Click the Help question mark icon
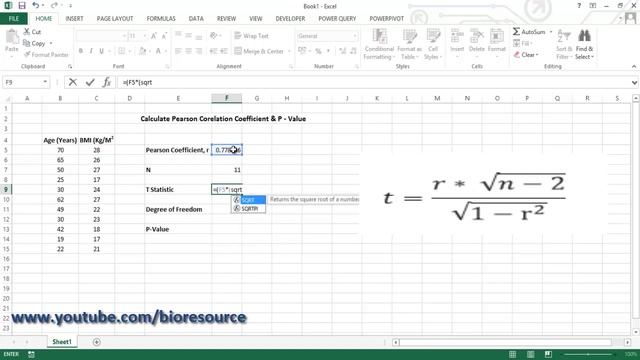The image size is (640, 360). (579, 6)
